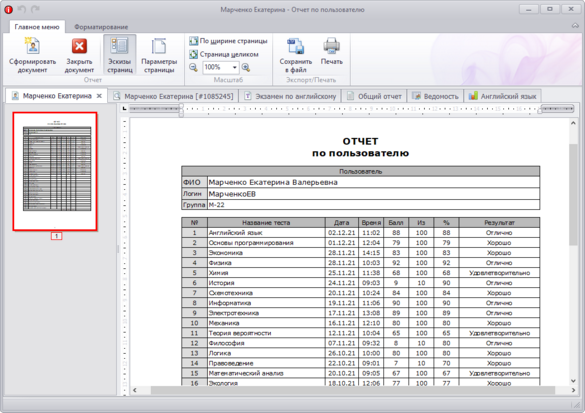Open the Общий отчет tab
585x413 pixels.
[x=374, y=96]
